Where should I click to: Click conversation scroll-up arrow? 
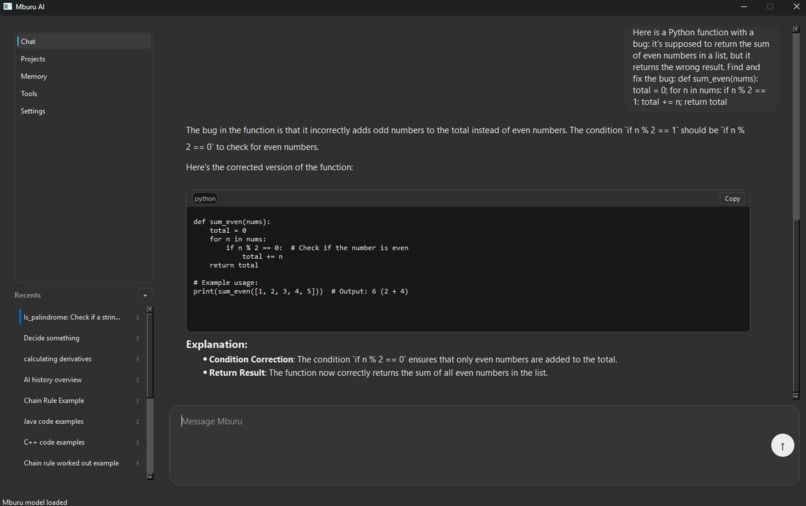796,29
